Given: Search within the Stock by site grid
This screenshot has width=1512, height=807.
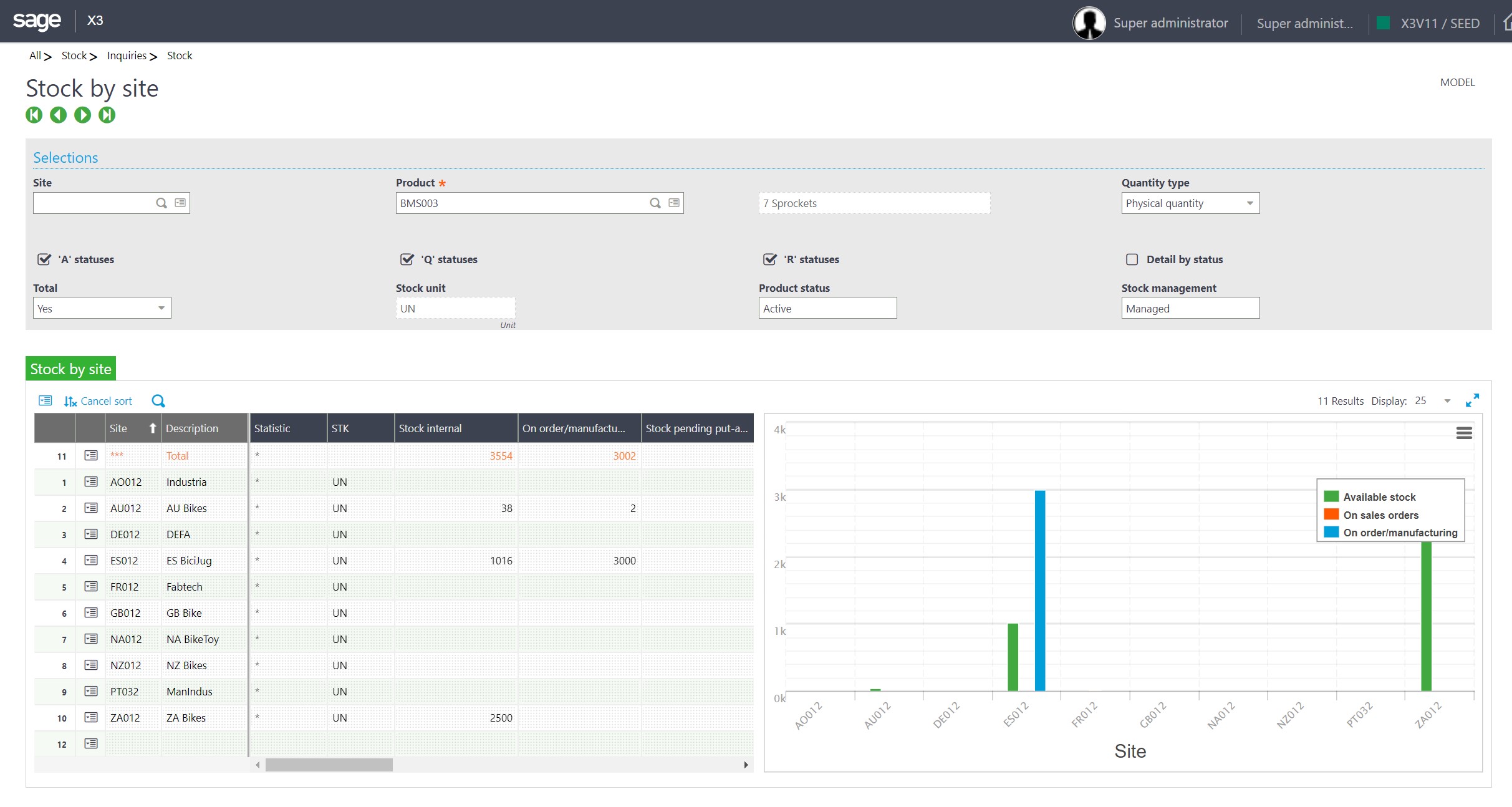Looking at the screenshot, I should pyautogui.click(x=158, y=400).
